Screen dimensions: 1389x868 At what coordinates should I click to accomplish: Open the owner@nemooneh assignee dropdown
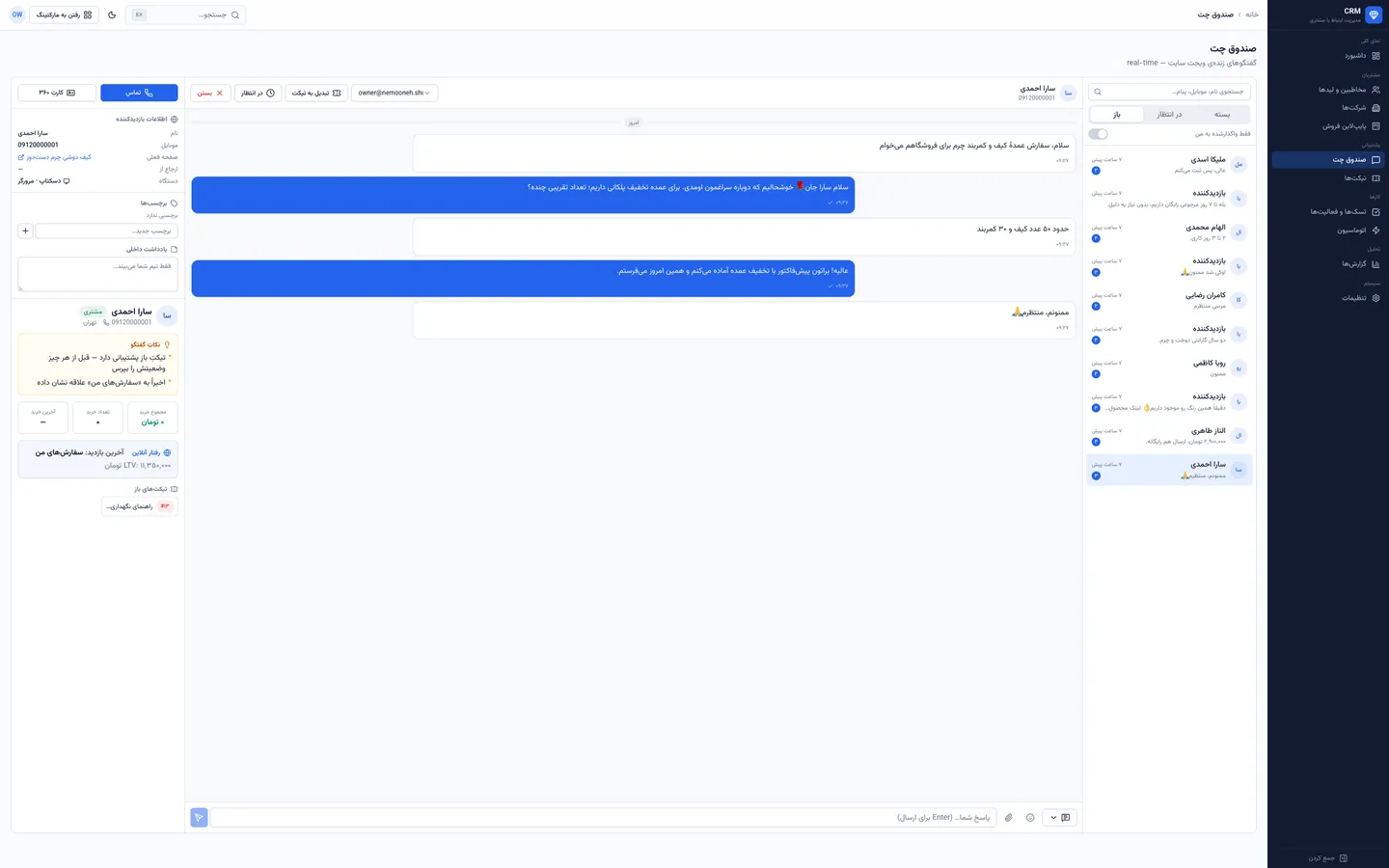(395, 93)
